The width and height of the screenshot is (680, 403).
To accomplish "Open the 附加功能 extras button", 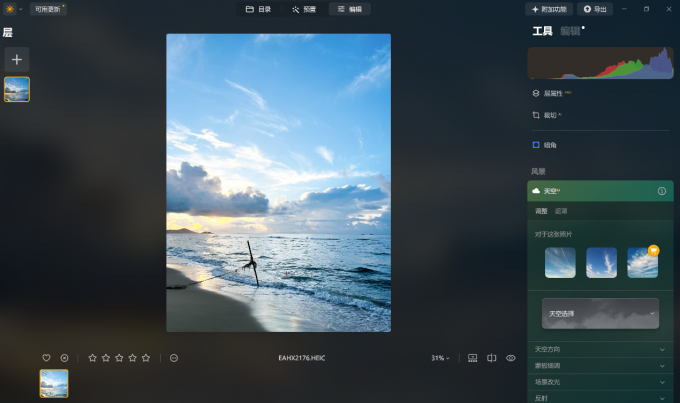I will point(549,9).
